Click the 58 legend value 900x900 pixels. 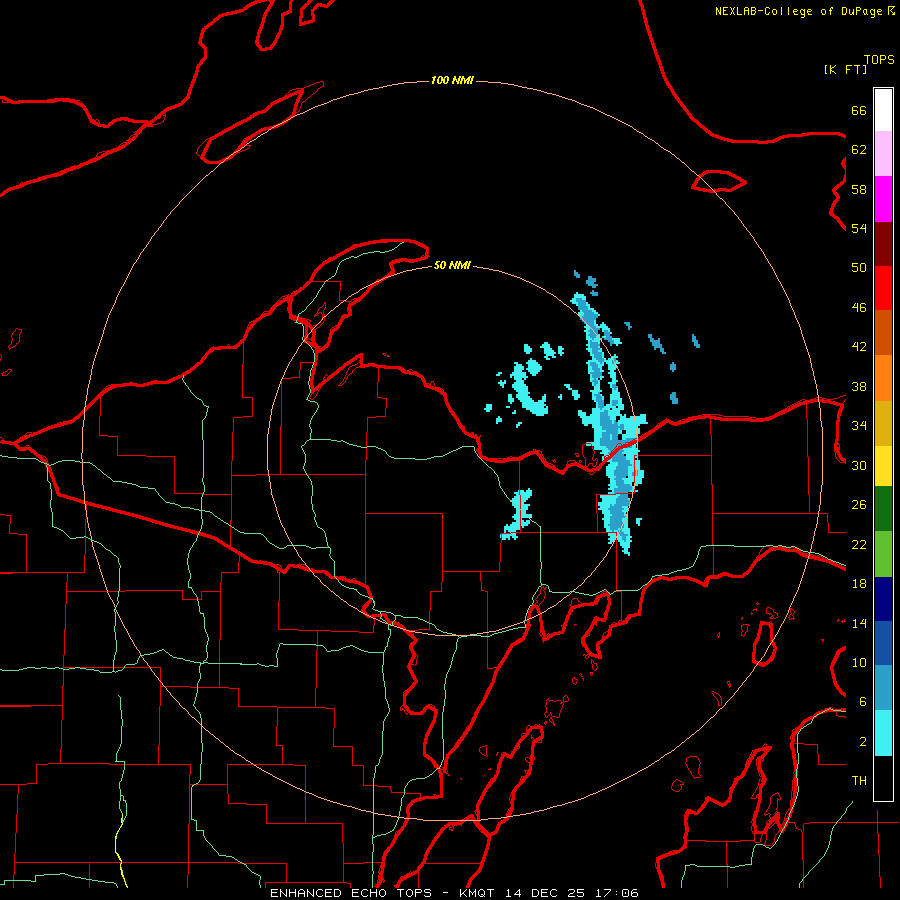(859, 189)
